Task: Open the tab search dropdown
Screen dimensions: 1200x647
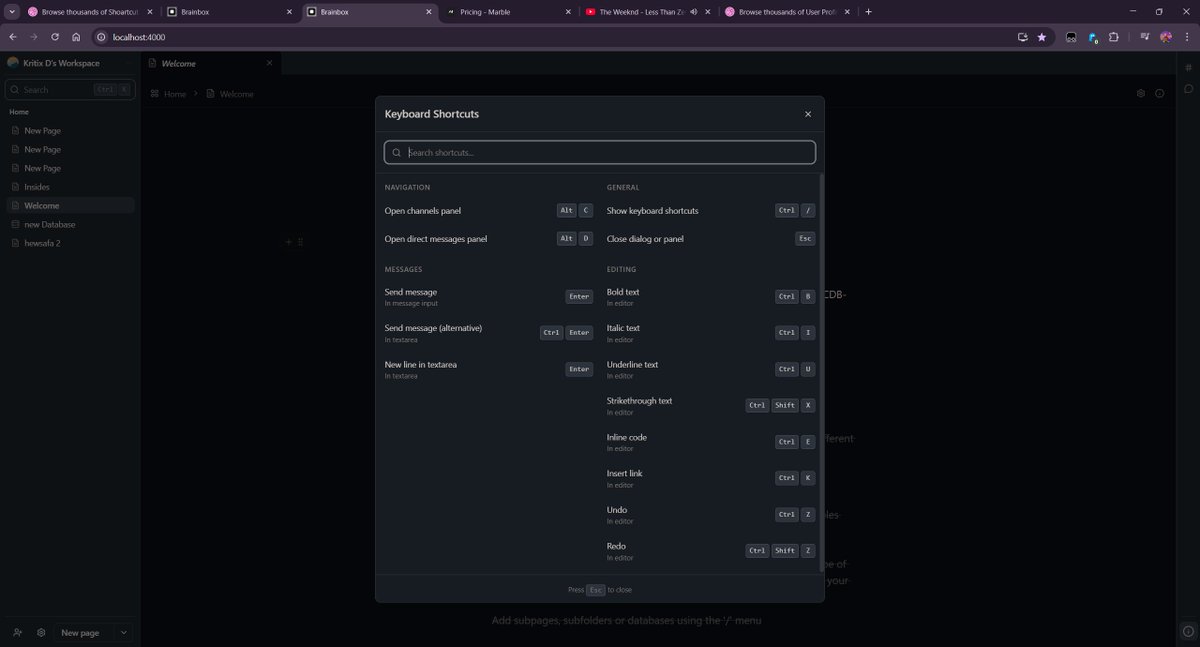Action: 11,12
